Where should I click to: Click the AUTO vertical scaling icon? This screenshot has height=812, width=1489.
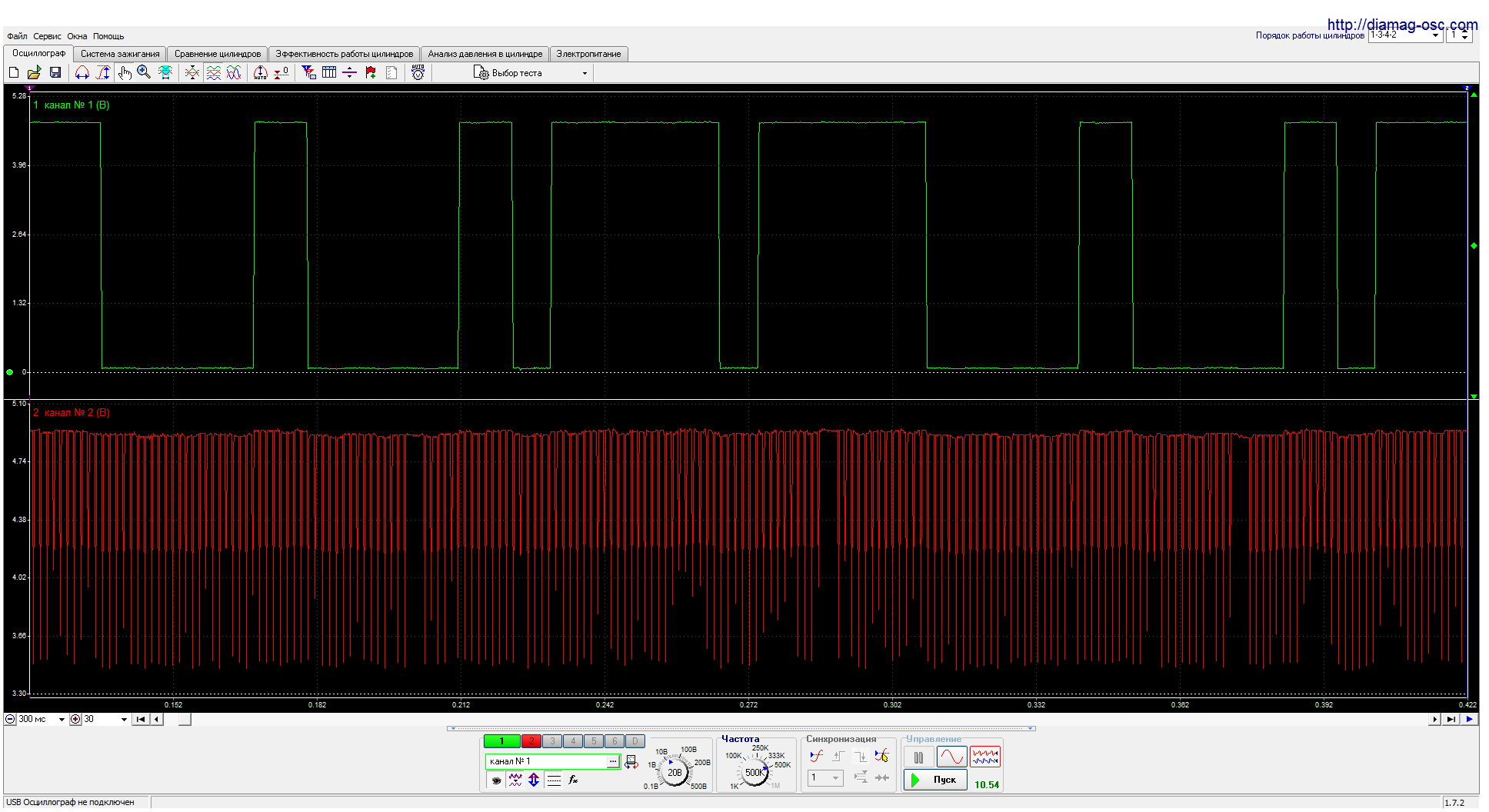[x=261, y=72]
